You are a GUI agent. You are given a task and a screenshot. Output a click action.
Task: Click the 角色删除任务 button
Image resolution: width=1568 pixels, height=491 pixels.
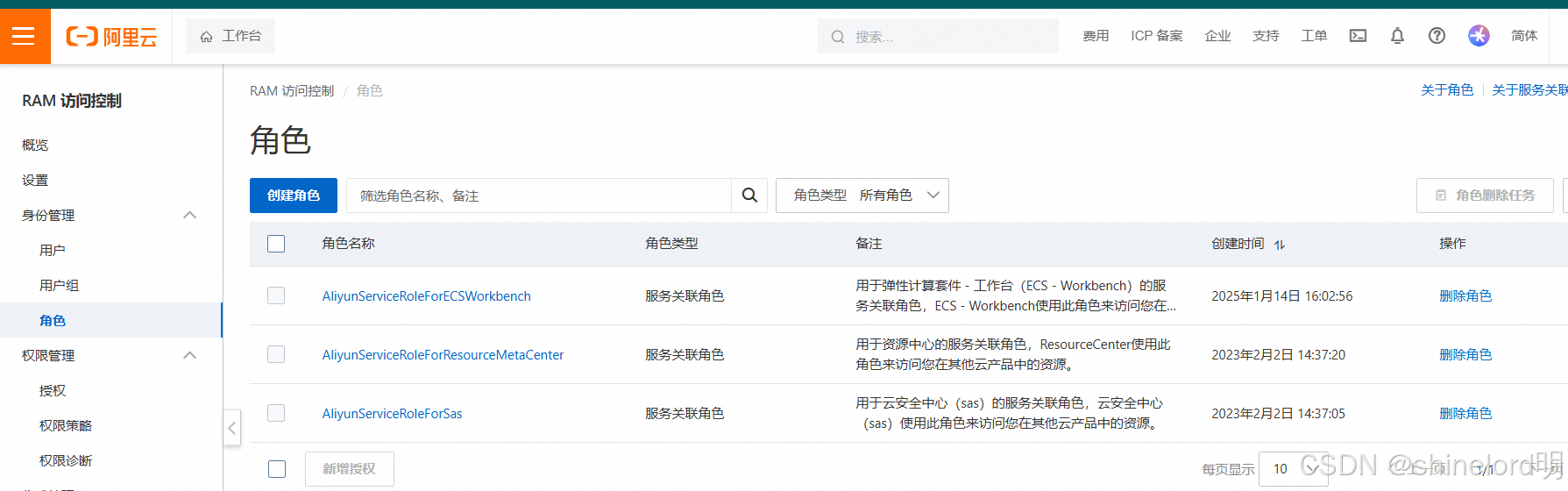coord(1485,196)
